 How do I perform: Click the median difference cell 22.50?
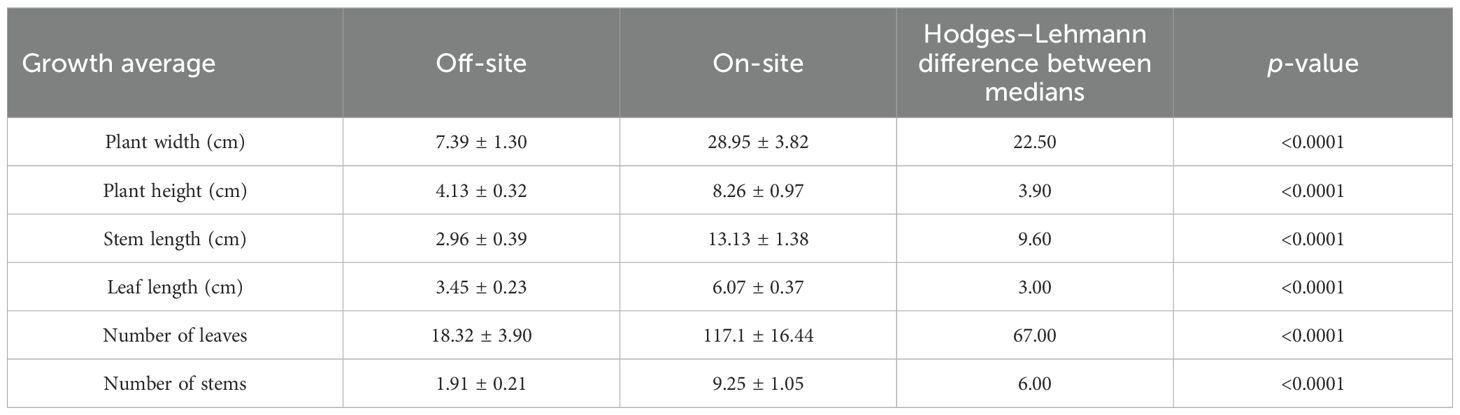1034,143
